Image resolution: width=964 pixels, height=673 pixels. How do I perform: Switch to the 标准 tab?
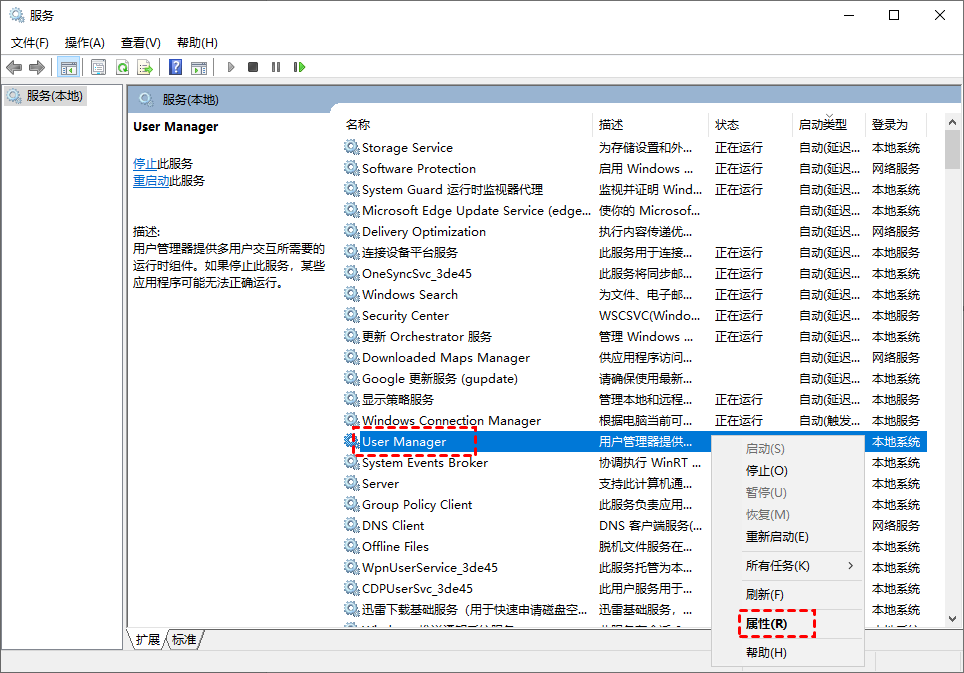point(183,640)
